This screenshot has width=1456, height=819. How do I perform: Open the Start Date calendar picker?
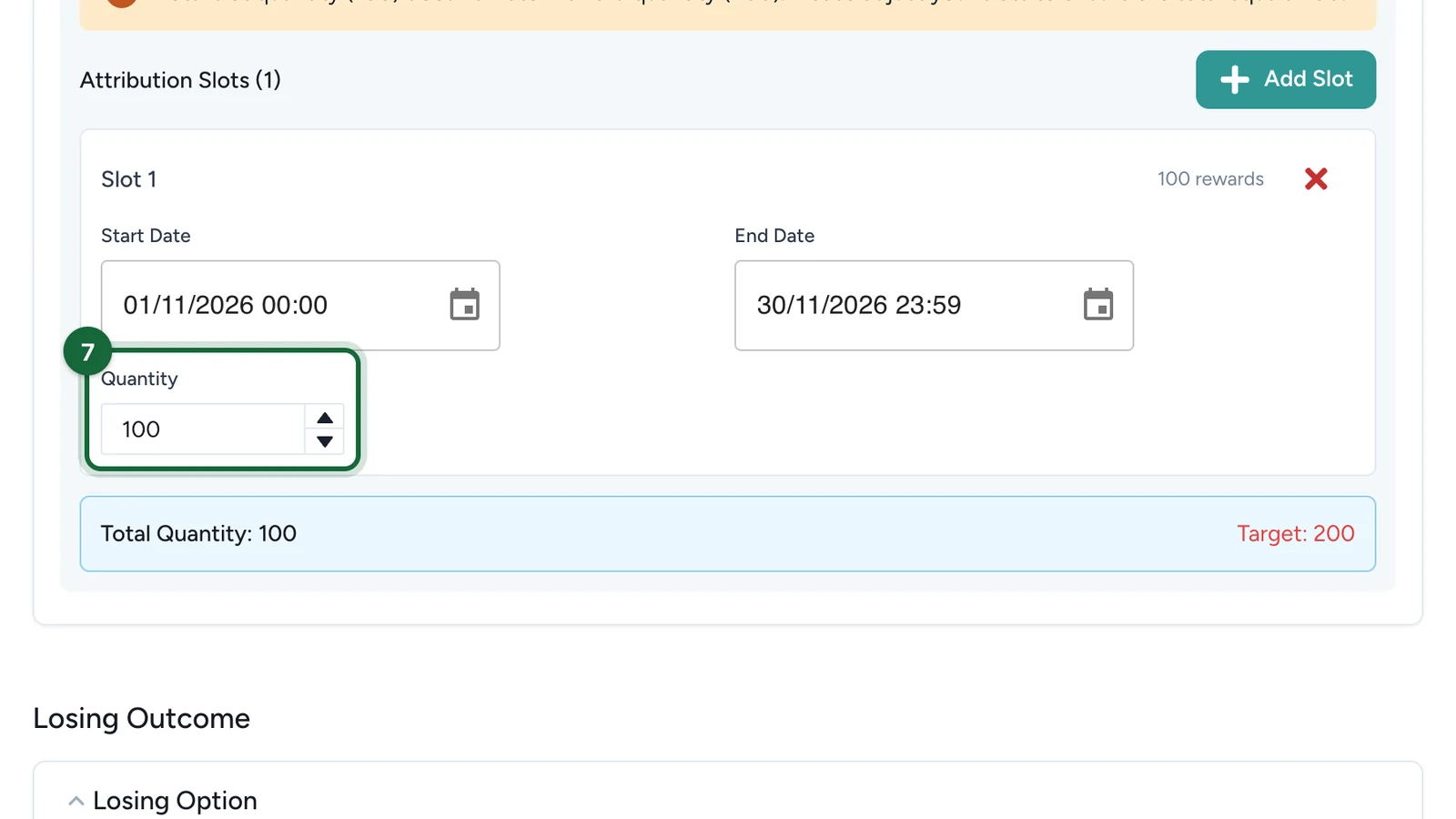[464, 305]
